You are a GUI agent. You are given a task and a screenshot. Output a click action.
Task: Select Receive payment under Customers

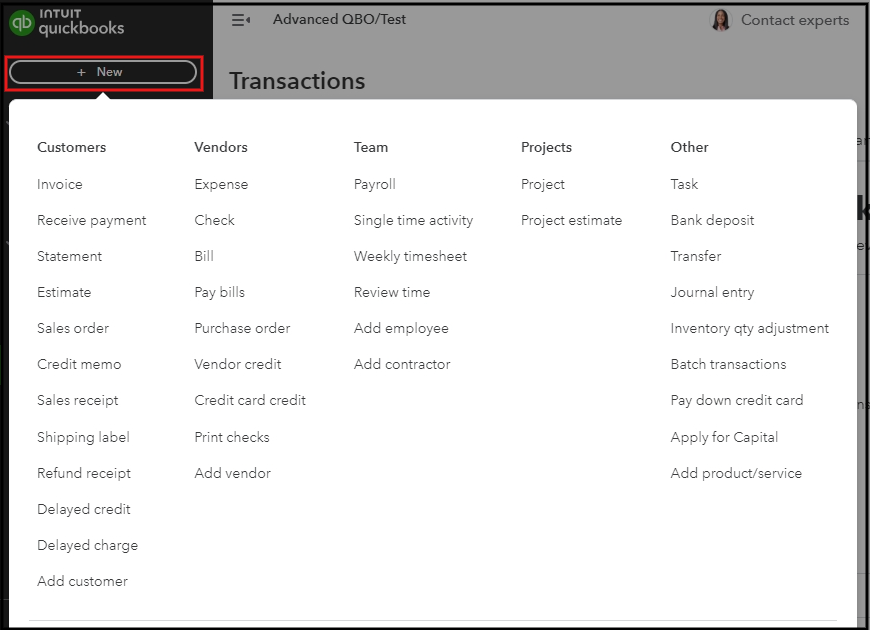91,220
